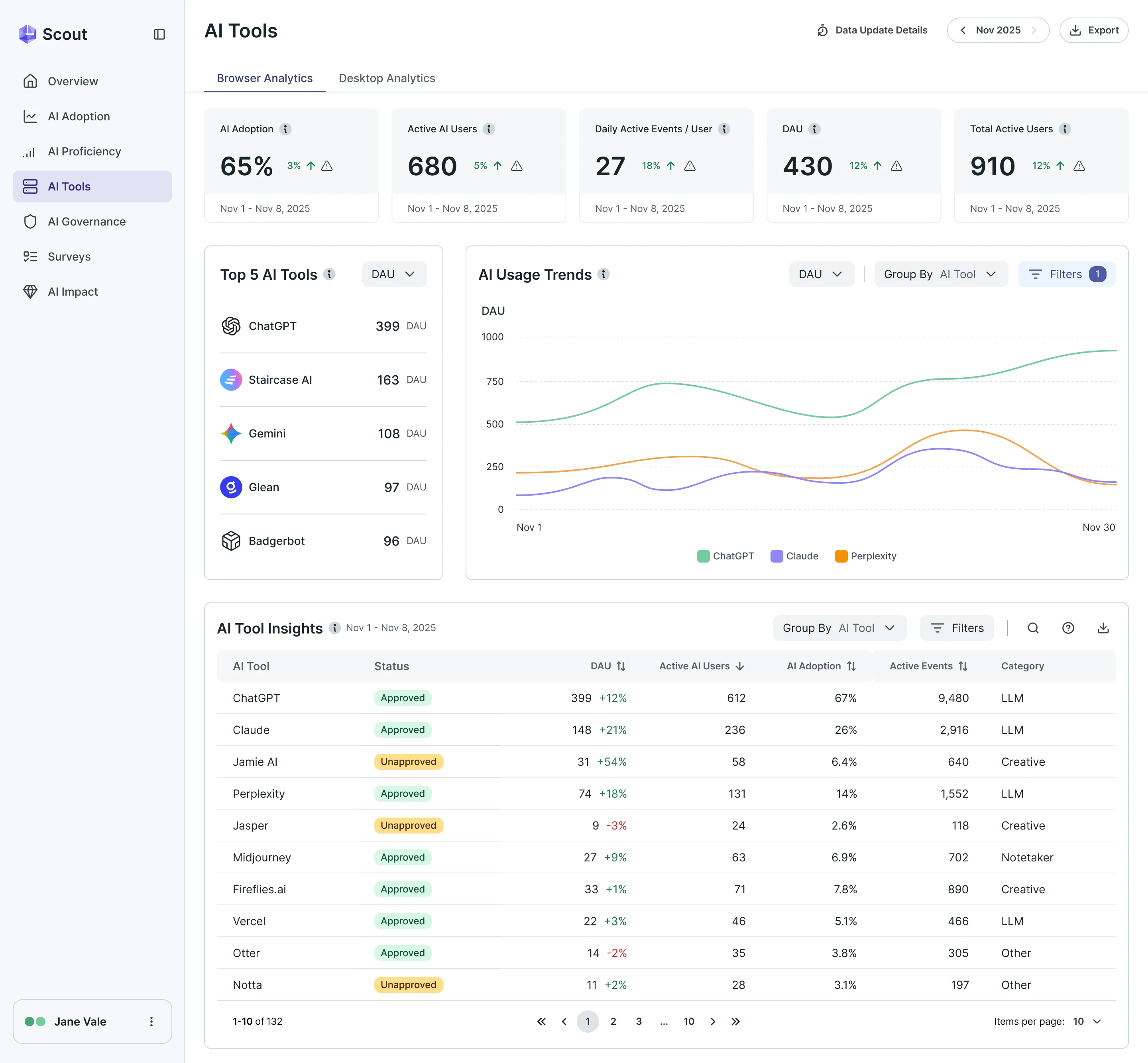Click the AI Adoption card info icon
Viewport: 1148px width, 1063px height.
(285, 129)
